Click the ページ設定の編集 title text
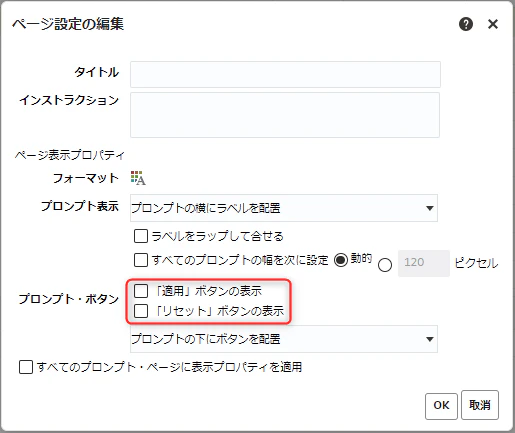This screenshot has width=515, height=433. (x=68, y=24)
